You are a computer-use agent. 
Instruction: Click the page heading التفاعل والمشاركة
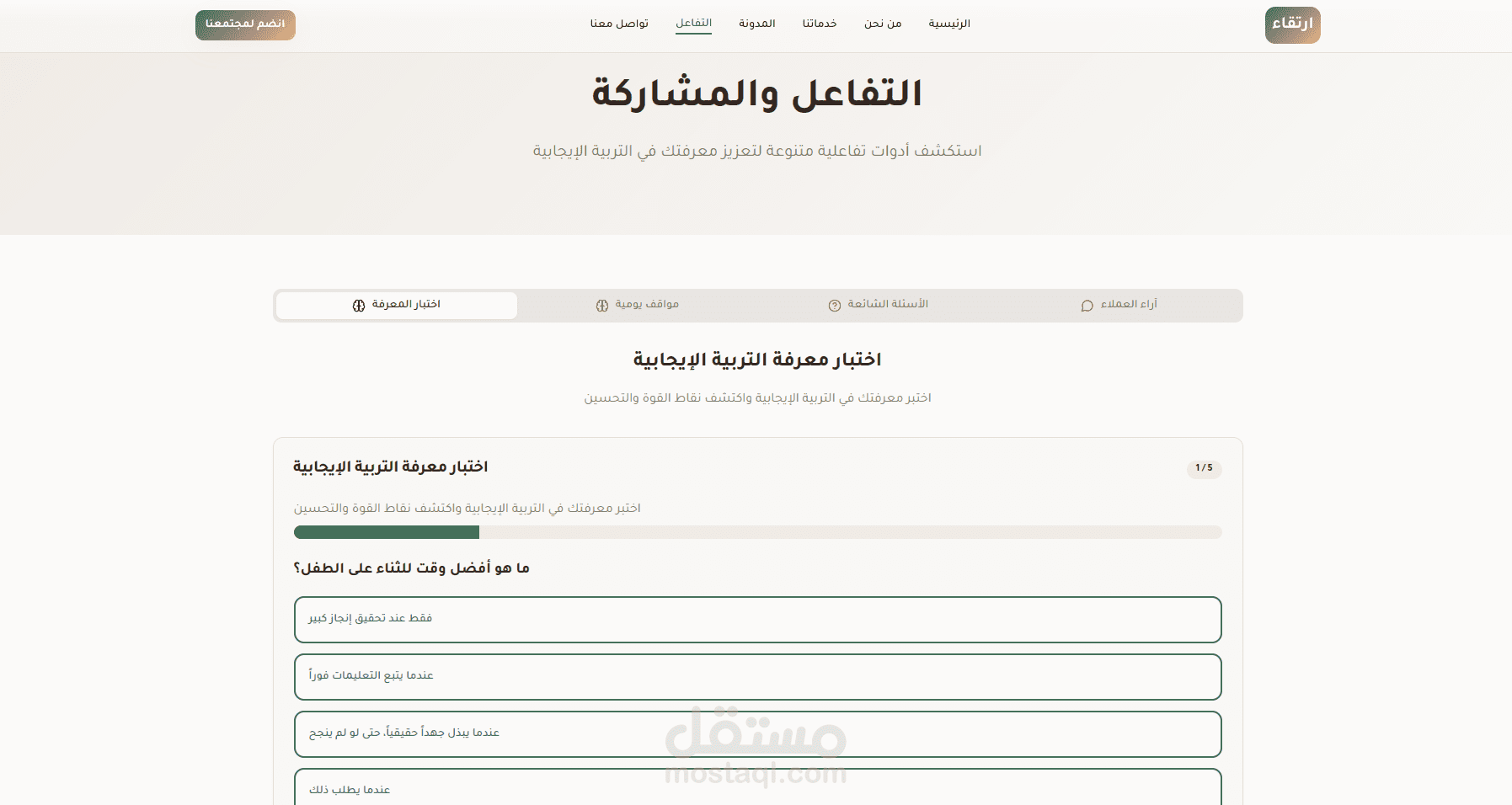coord(757,93)
